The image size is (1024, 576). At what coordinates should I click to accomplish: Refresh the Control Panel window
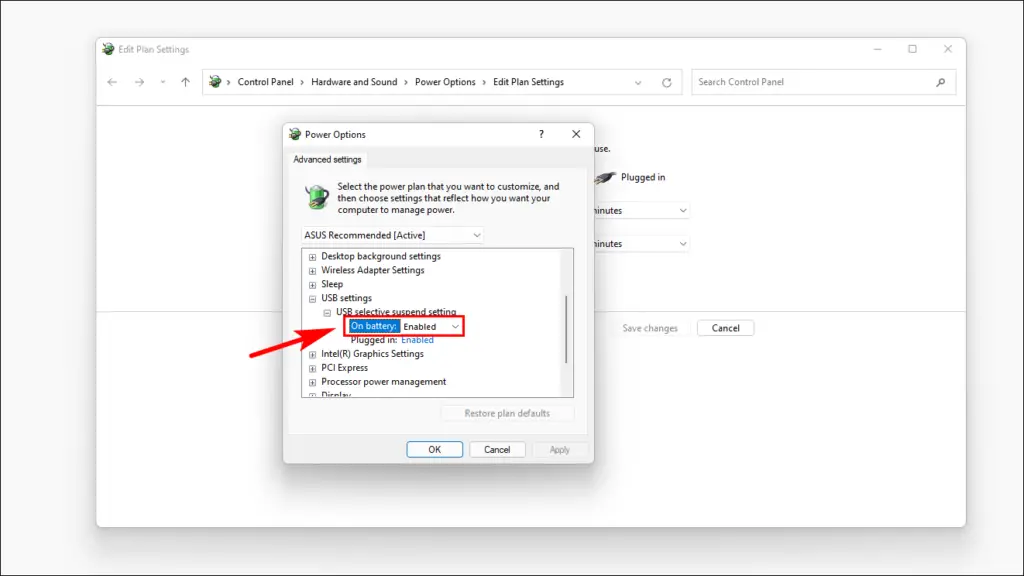click(667, 83)
